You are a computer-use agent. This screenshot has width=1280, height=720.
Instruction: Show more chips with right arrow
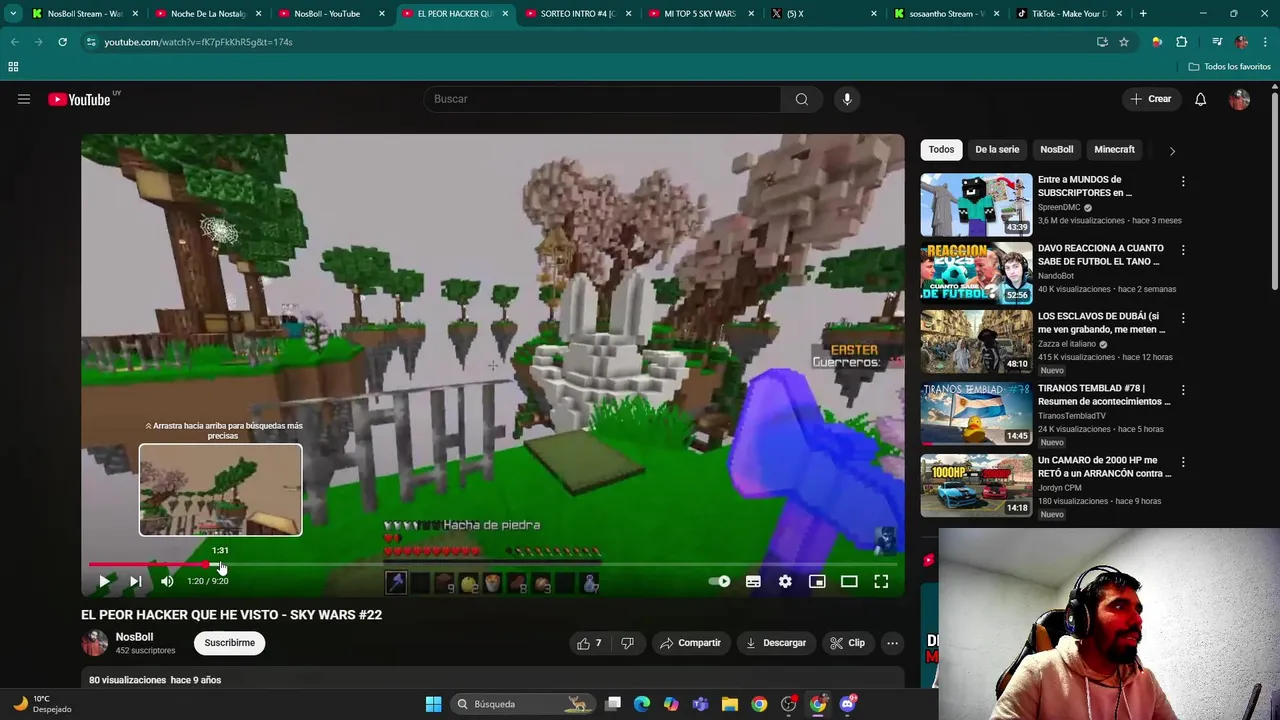pyautogui.click(x=1172, y=151)
